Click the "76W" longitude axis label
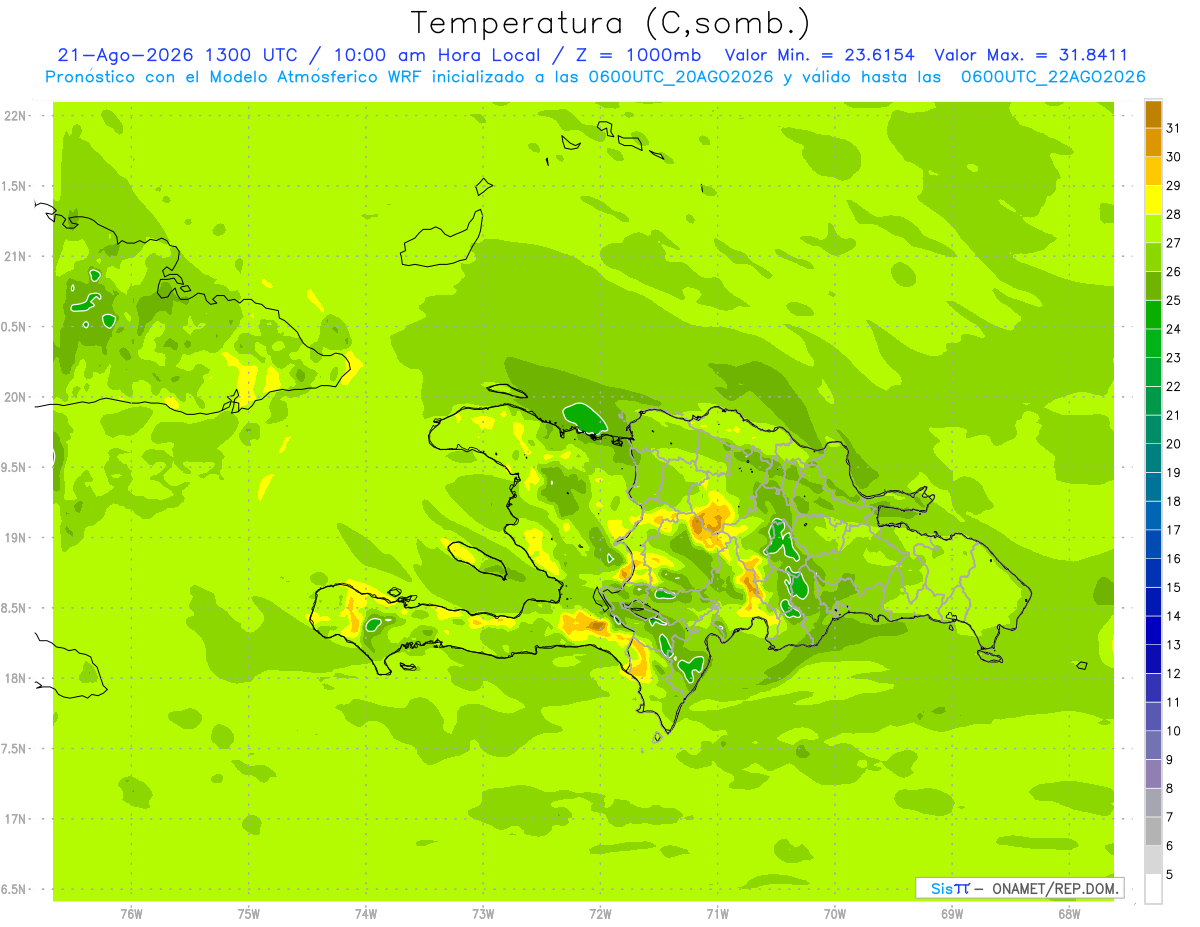 (131, 914)
